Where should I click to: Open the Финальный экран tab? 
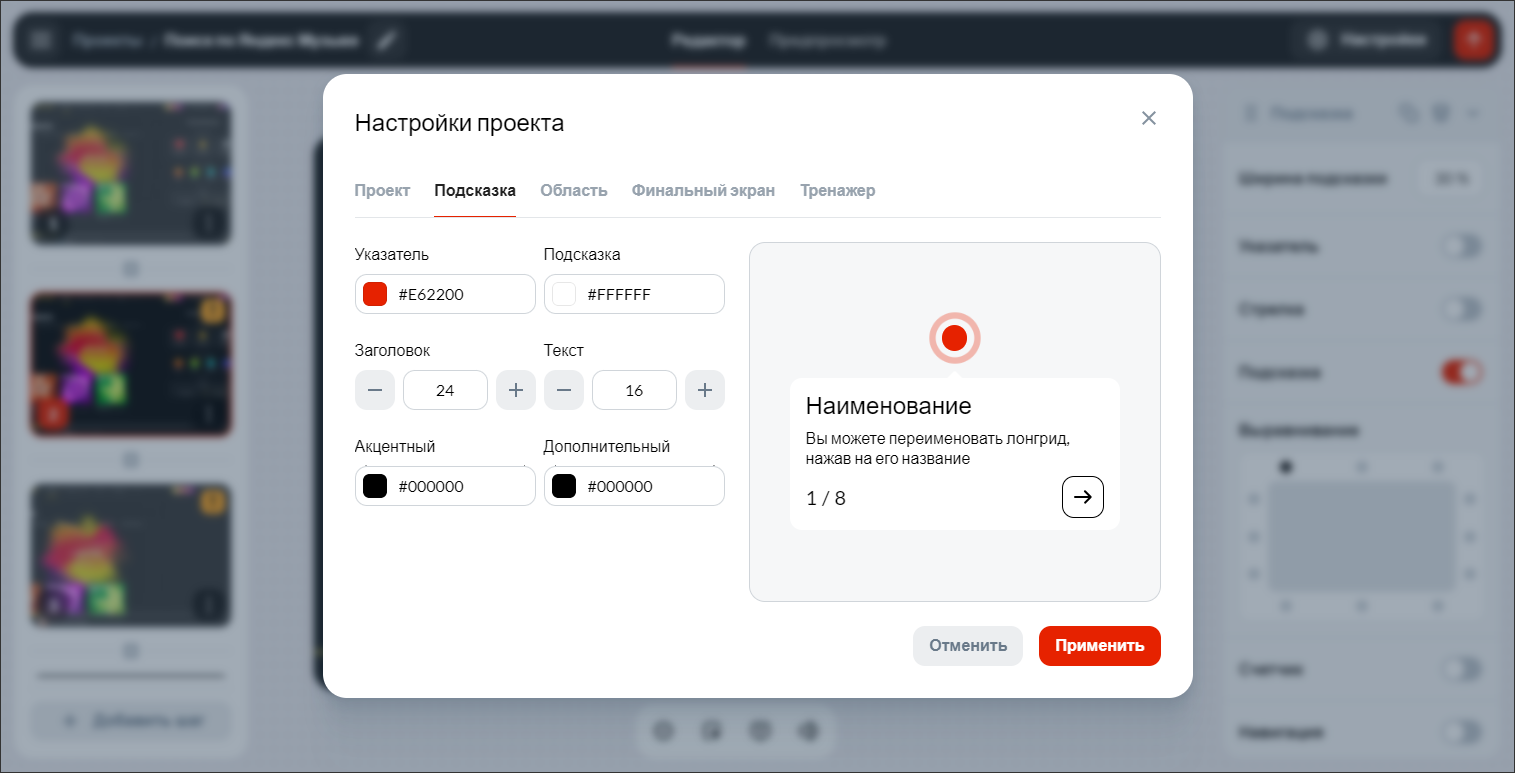pos(703,190)
